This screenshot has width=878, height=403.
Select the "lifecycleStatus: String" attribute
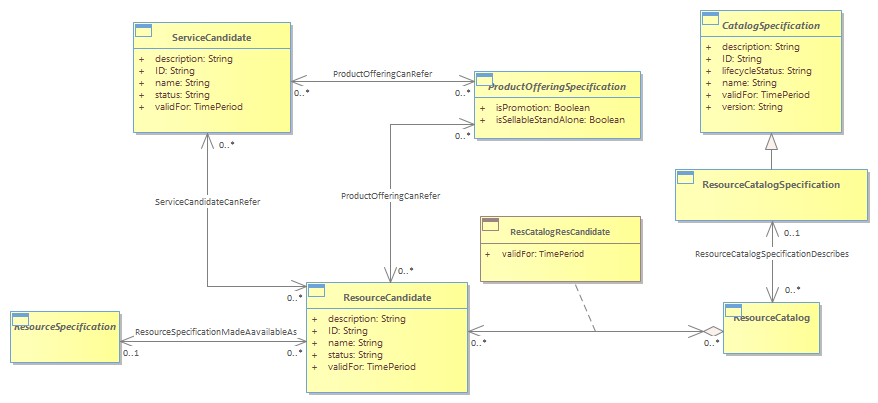click(x=767, y=71)
